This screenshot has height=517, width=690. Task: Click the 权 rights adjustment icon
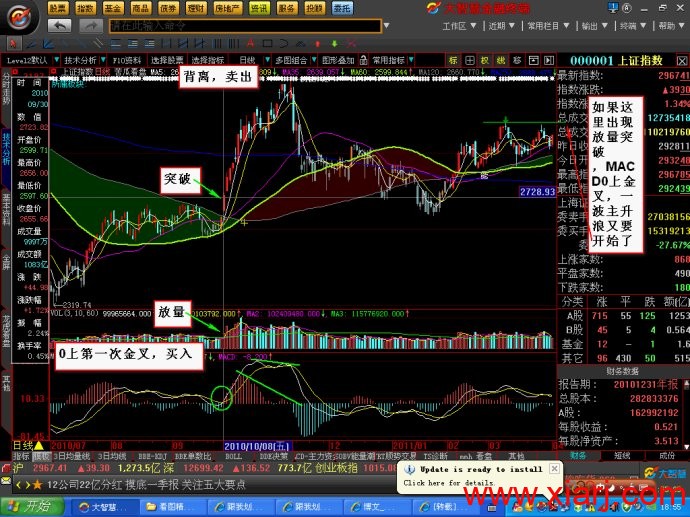(x=485, y=60)
